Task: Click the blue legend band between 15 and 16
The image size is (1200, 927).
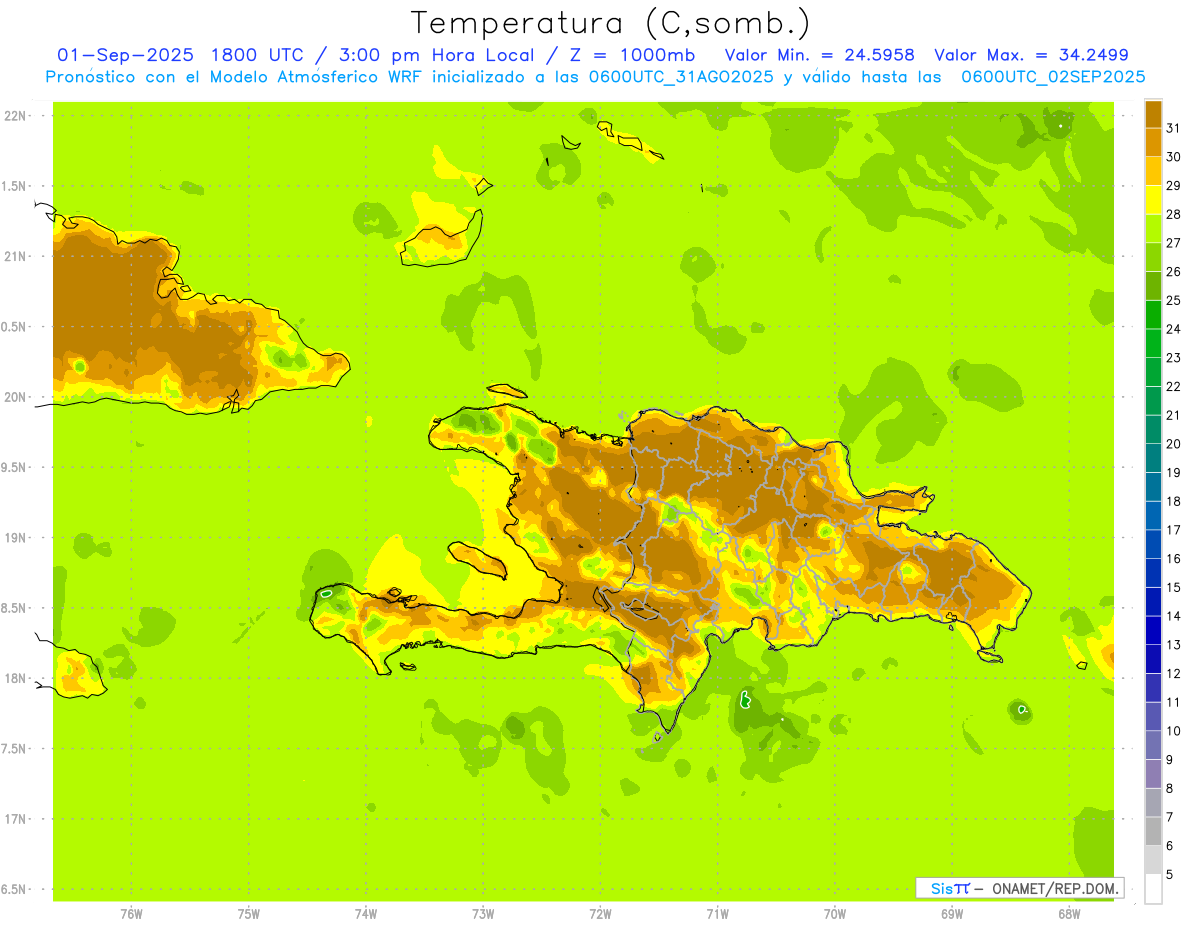Action: 1153,573
